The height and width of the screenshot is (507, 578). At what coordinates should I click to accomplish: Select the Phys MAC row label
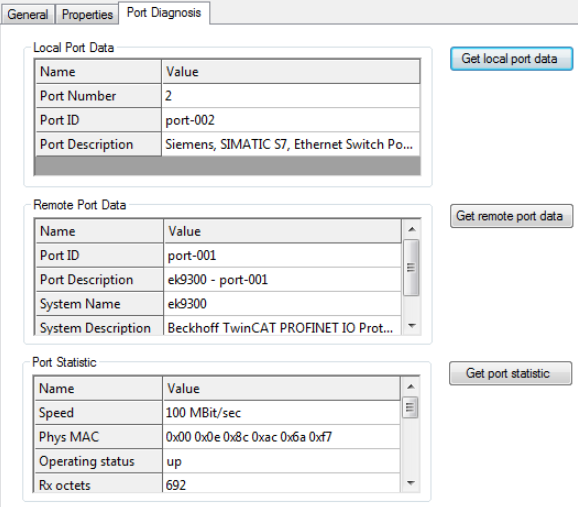98,437
